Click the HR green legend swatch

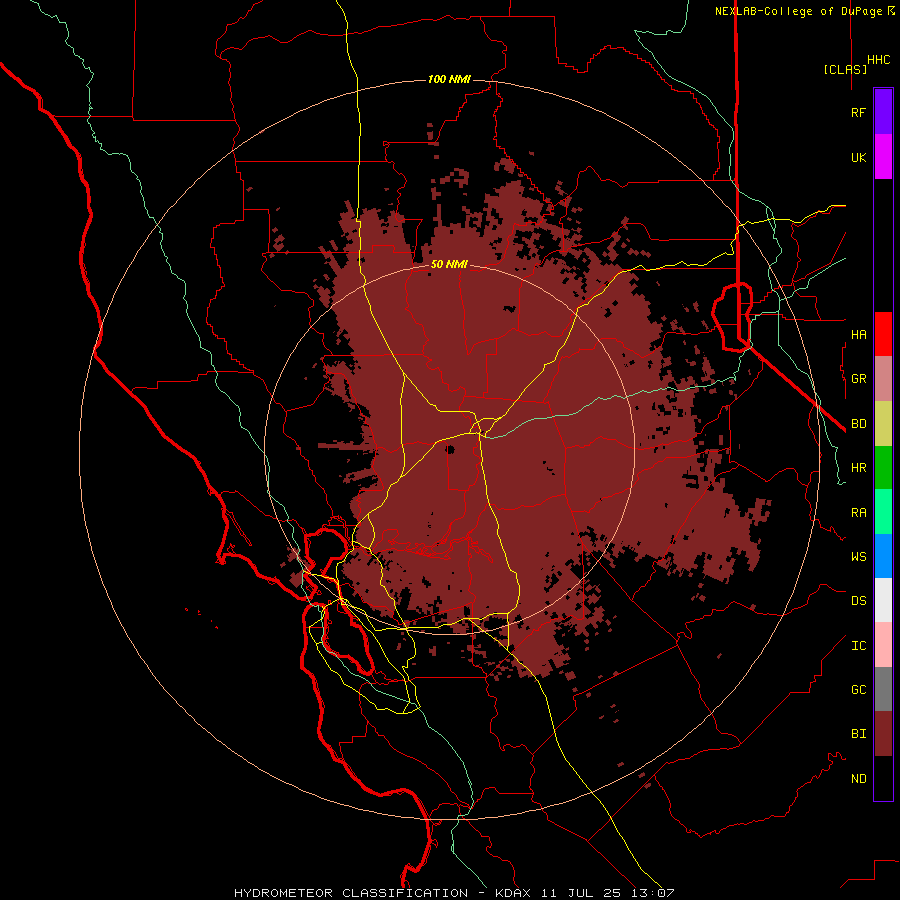(883, 467)
